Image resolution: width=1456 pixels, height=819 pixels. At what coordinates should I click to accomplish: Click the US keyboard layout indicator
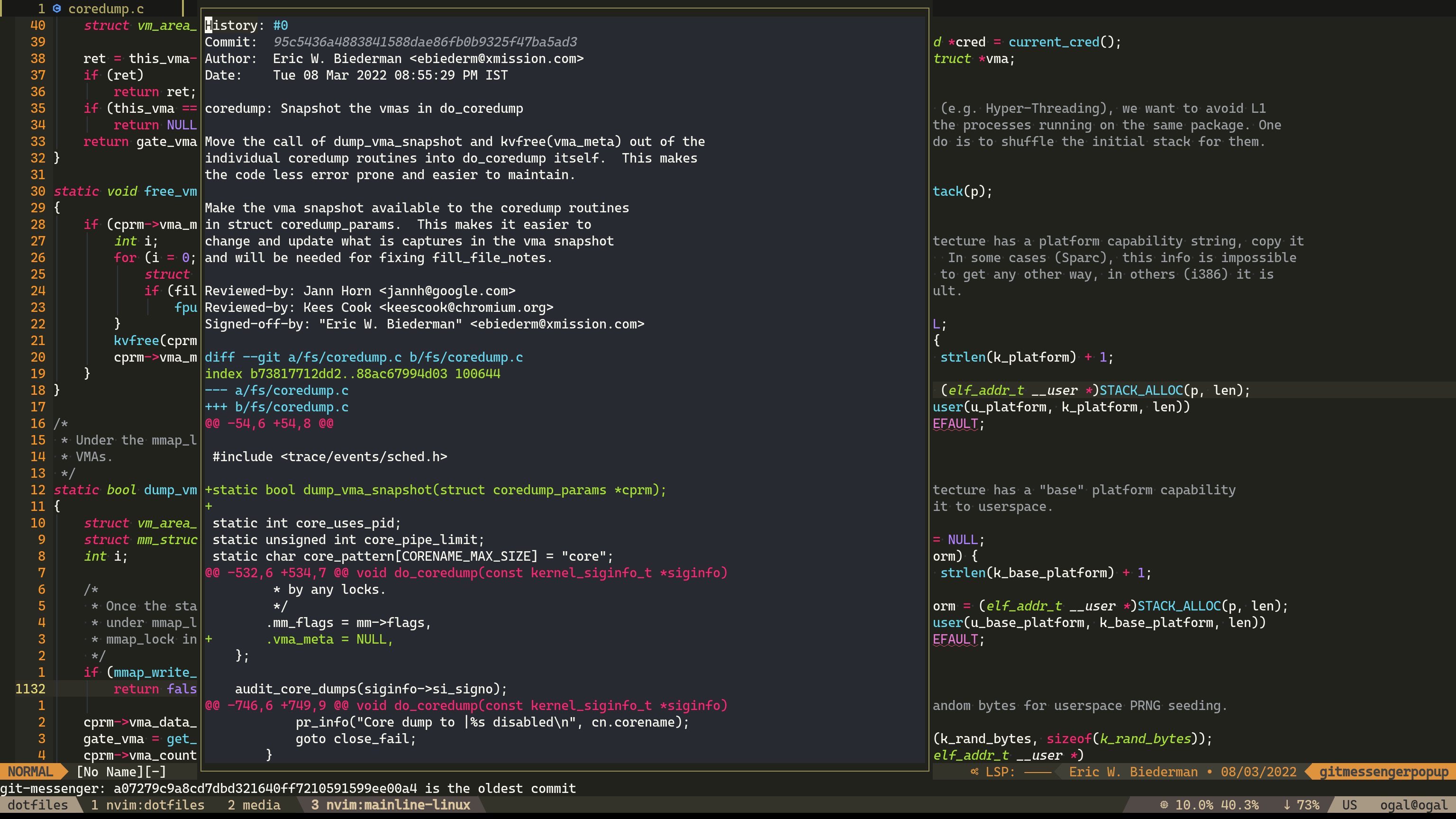tap(1350, 805)
